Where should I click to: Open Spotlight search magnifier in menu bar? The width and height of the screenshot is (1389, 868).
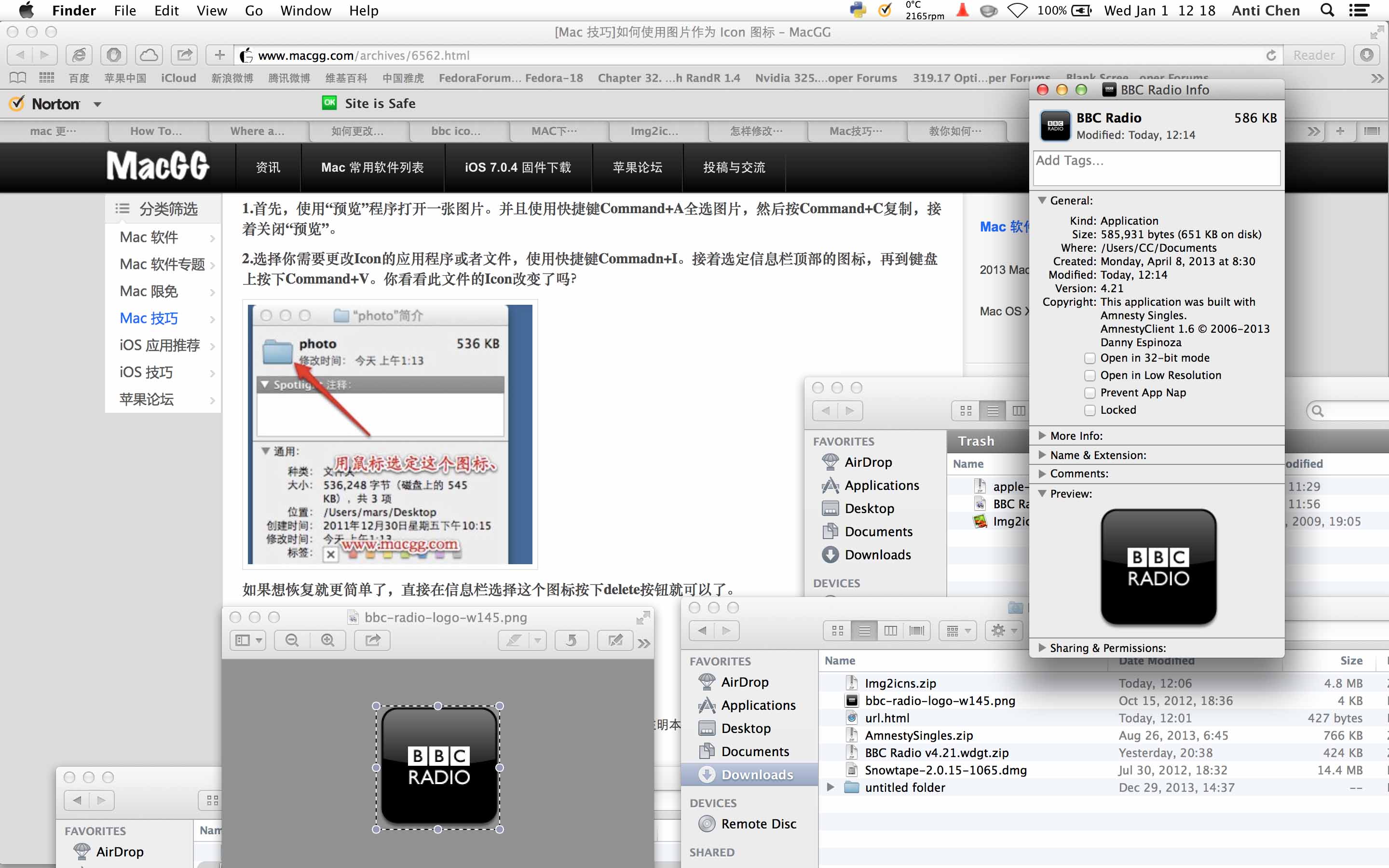click(1328, 10)
